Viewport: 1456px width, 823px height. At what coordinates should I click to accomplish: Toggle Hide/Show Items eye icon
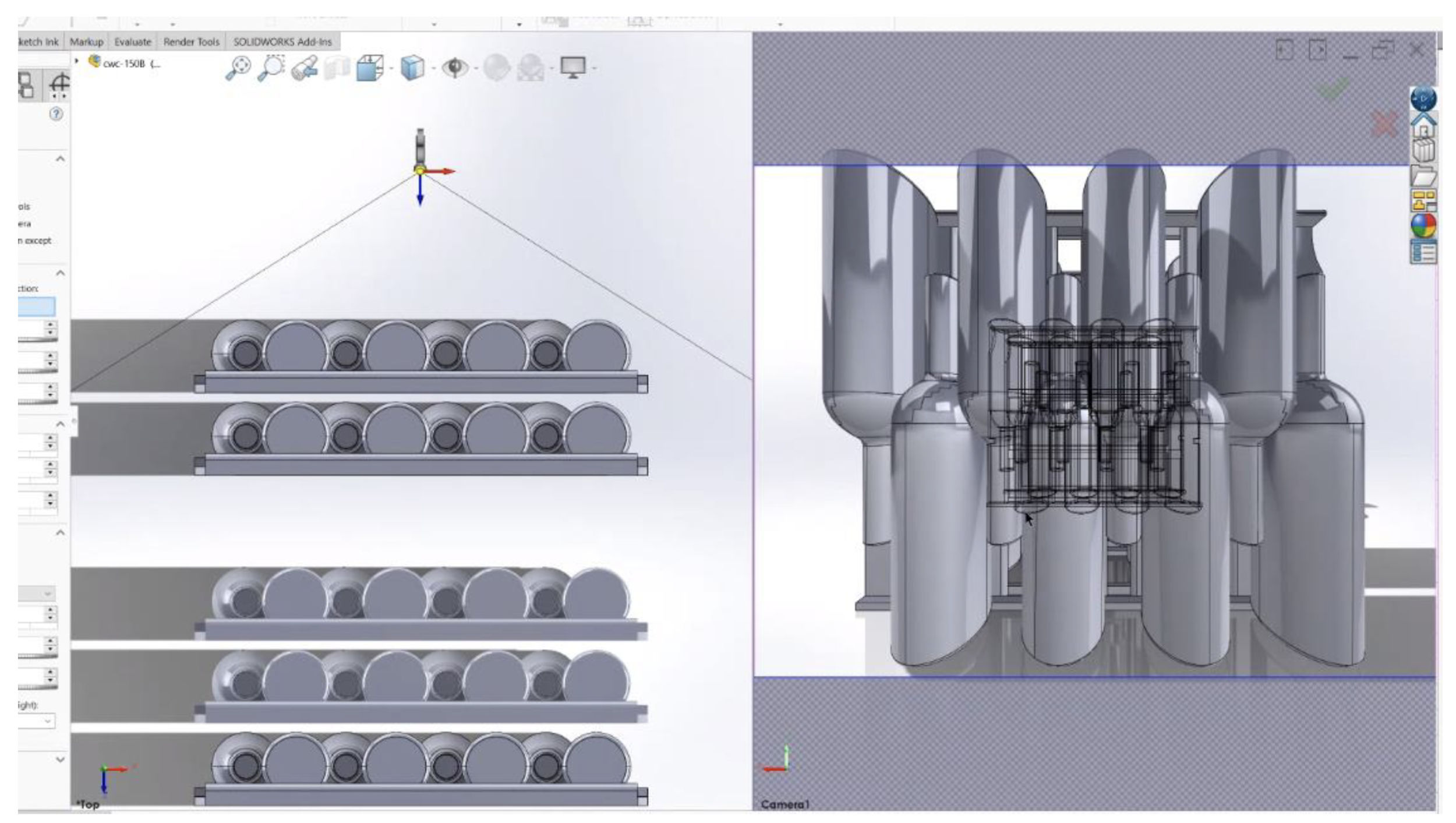[x=454, y=68]
